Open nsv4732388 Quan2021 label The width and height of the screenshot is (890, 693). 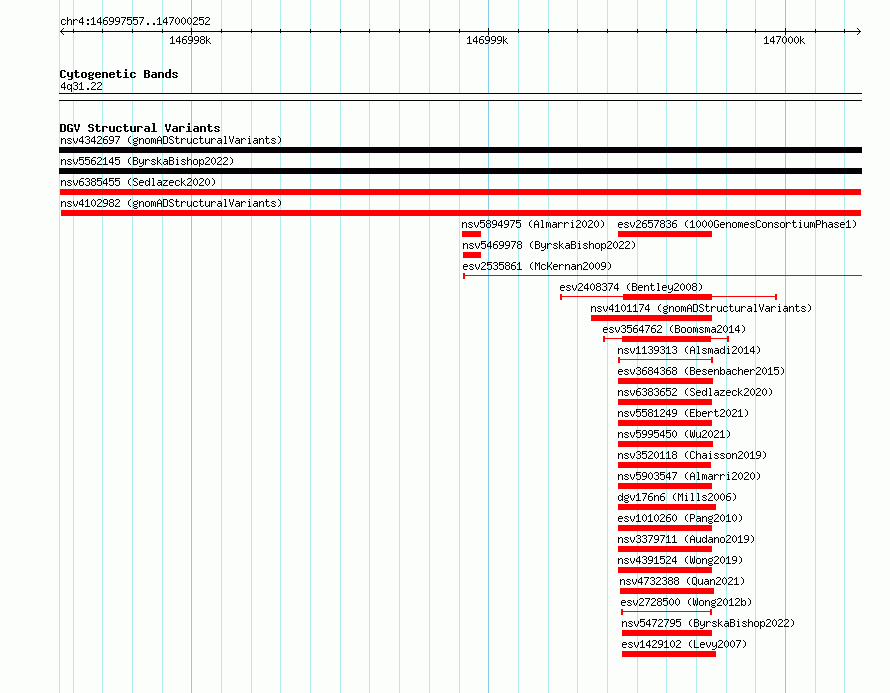click(x=682, y=581)
